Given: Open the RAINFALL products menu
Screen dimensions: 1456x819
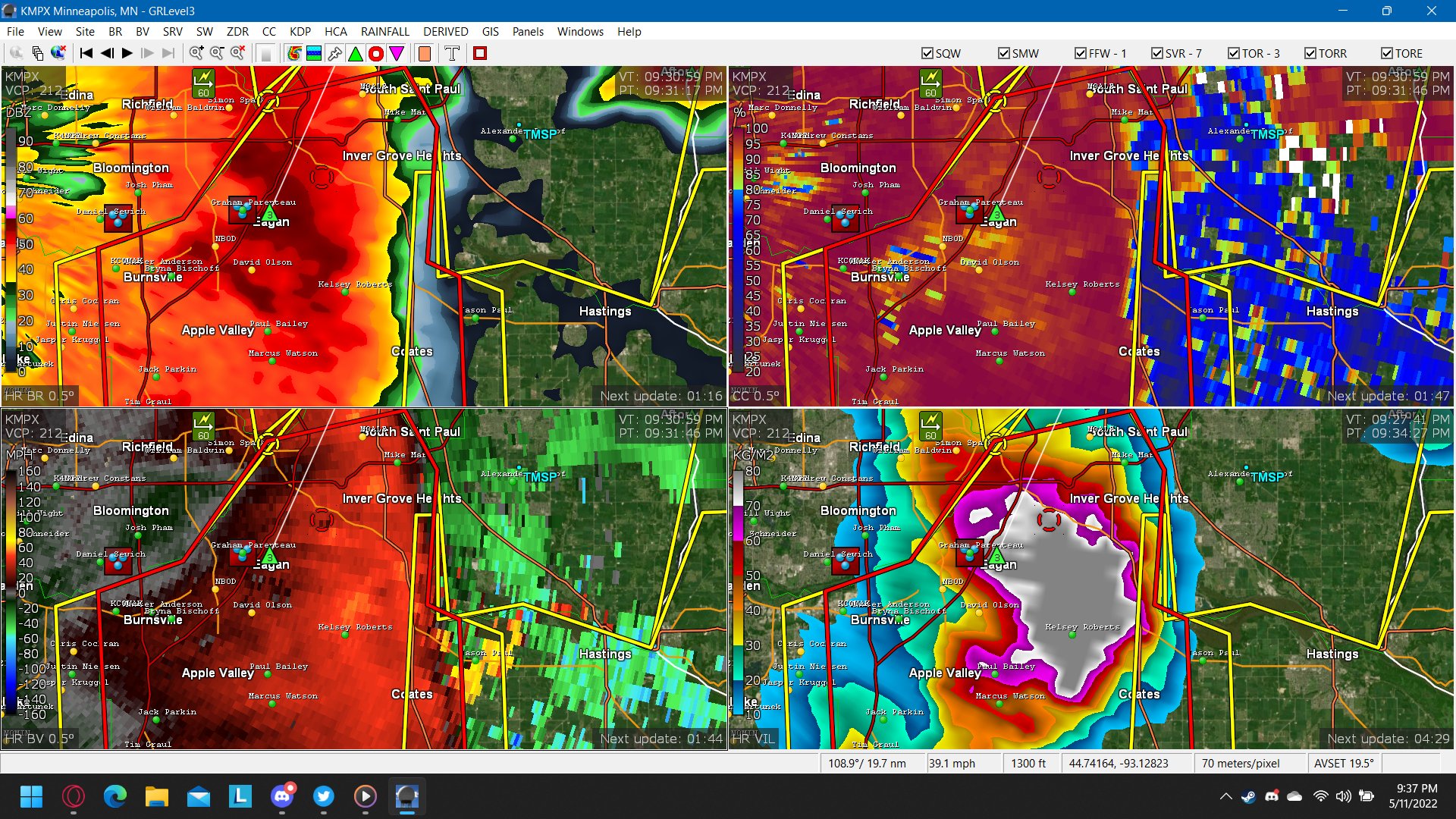Looking at the screenshot, I should (x=384, y=31).
